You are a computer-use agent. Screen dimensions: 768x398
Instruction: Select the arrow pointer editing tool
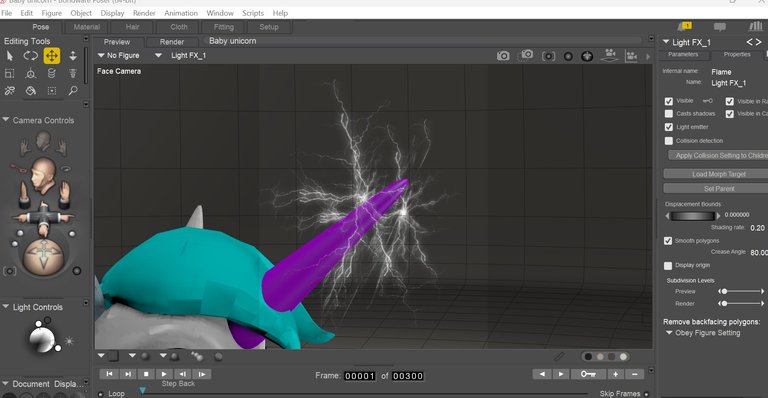coord(10,56)
